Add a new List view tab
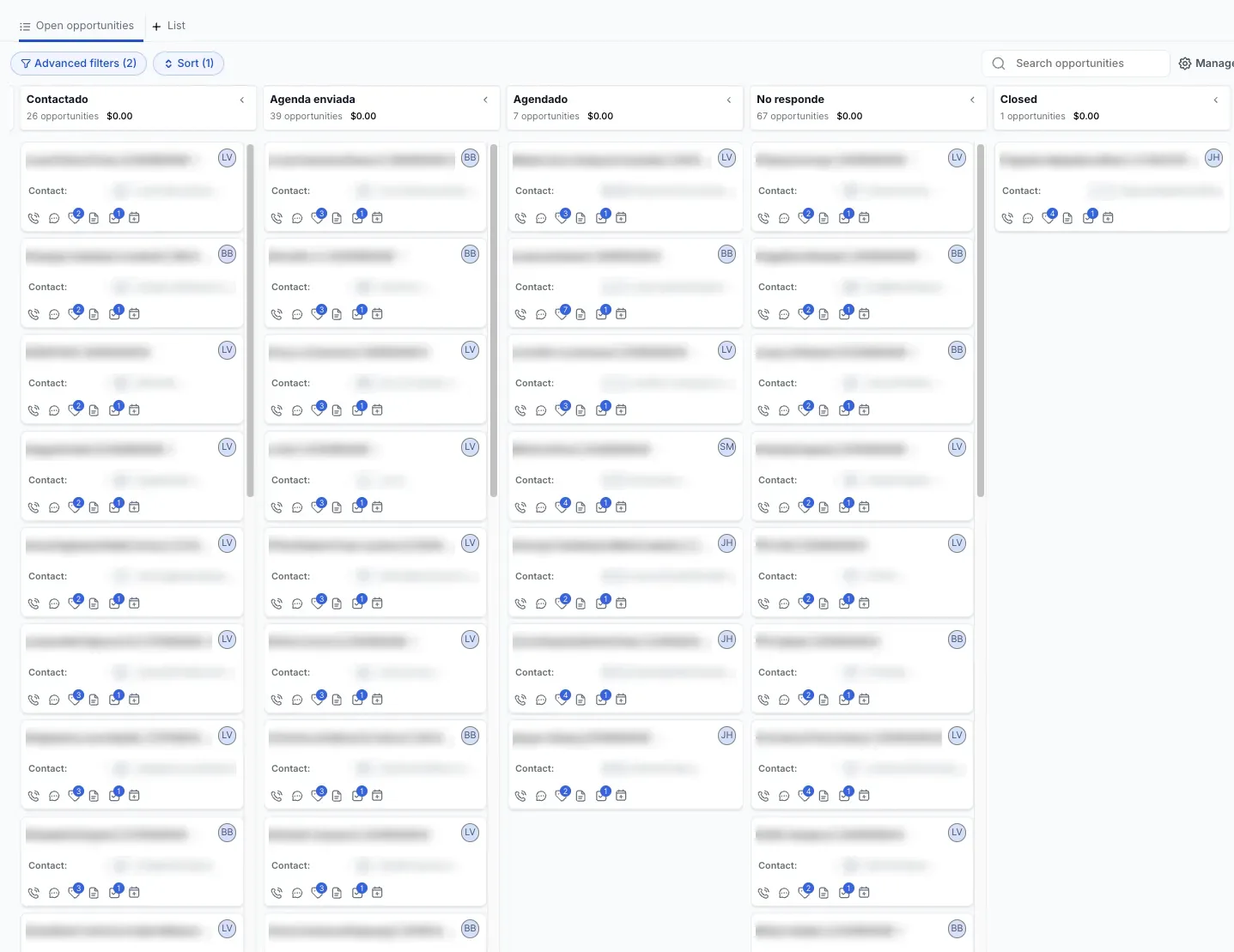Image resolution: width=1234 pixels, height=952 pixels. click(168, 26)
